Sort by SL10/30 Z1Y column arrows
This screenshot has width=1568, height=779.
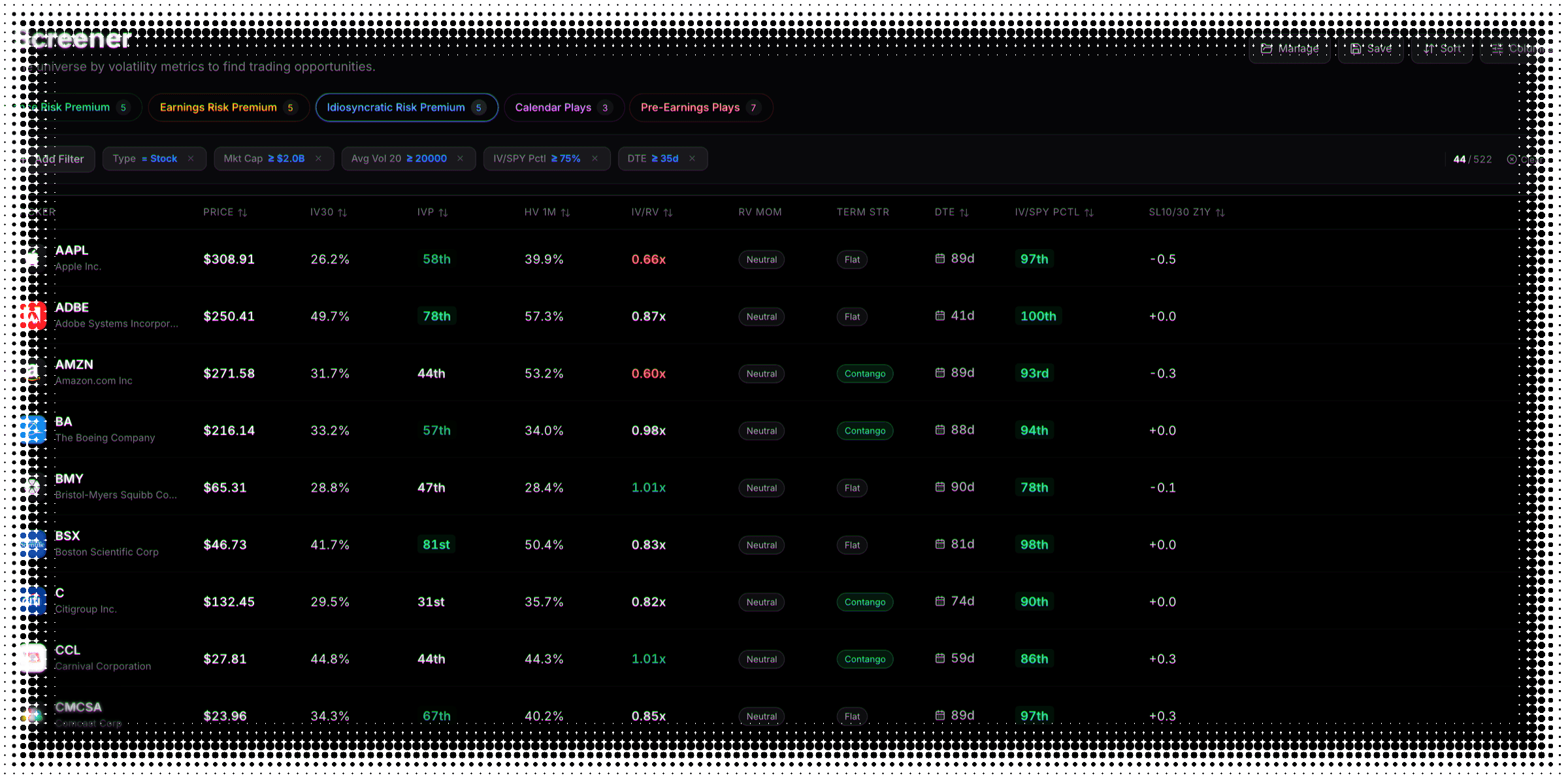pyautogui.click(x=1220, y=212)
